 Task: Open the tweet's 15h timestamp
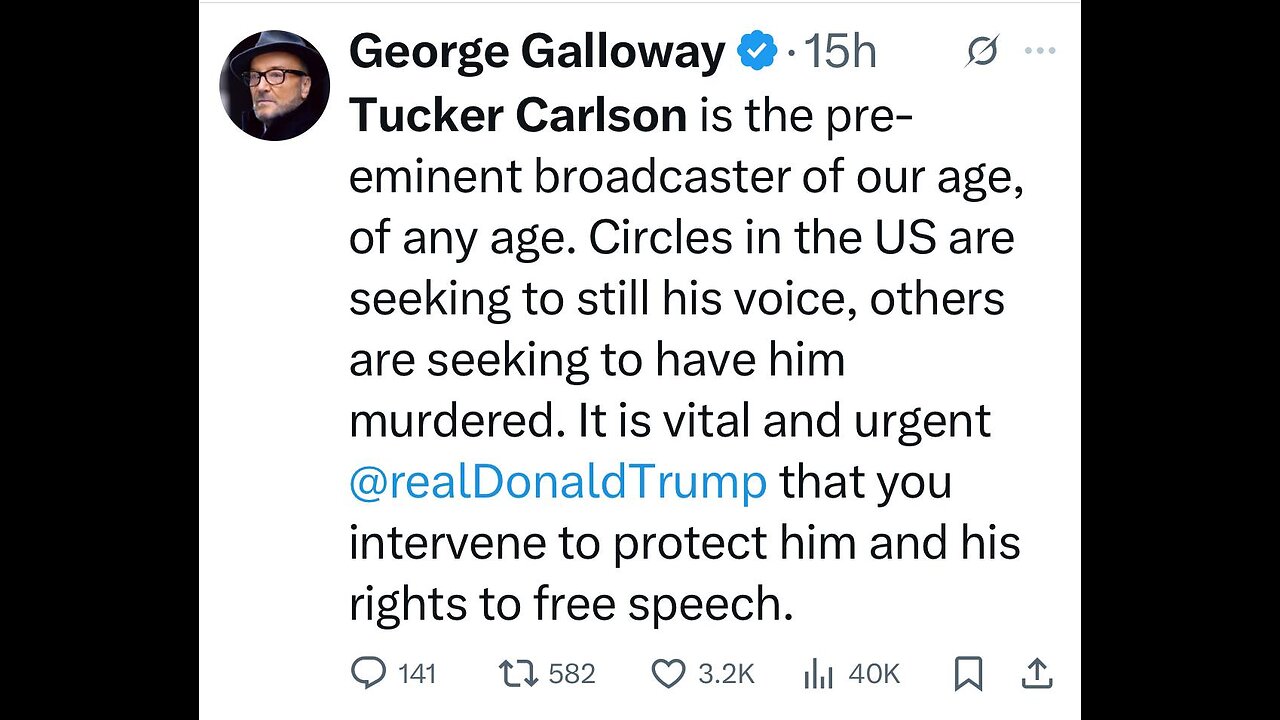pos(840,52)
